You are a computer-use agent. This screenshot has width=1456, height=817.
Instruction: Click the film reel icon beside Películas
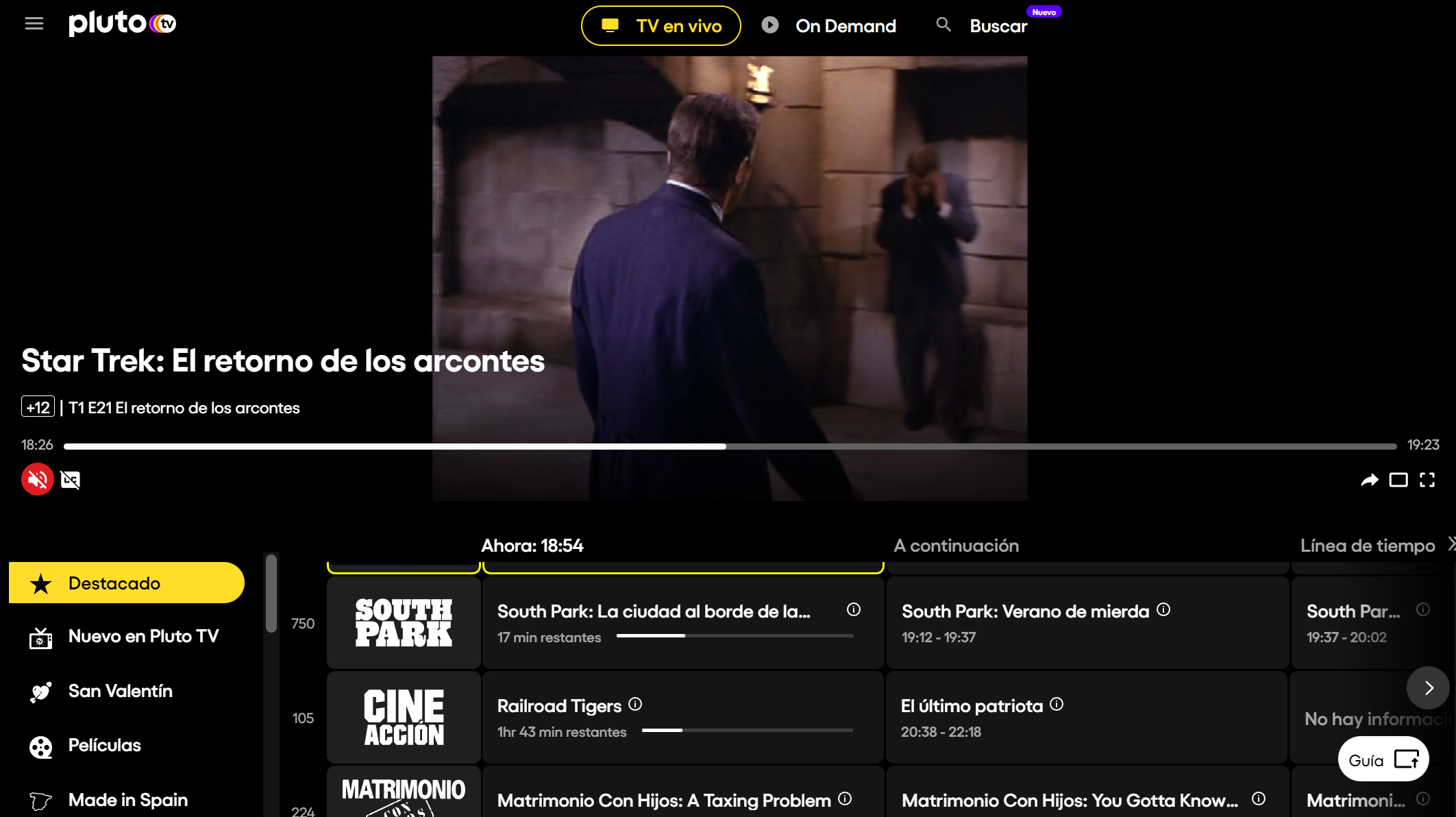click(x=41, y=746)
